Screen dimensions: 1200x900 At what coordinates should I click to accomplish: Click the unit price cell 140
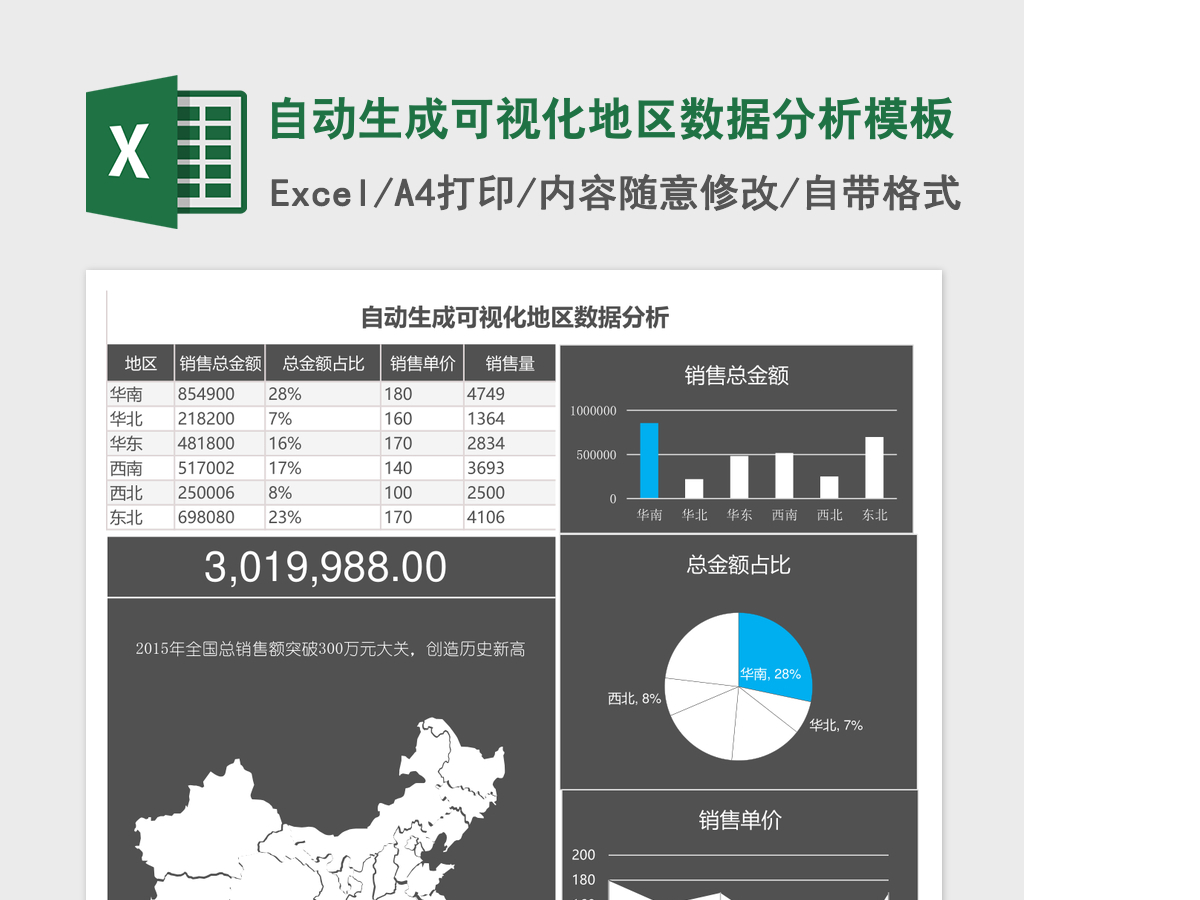pos(422,468)
